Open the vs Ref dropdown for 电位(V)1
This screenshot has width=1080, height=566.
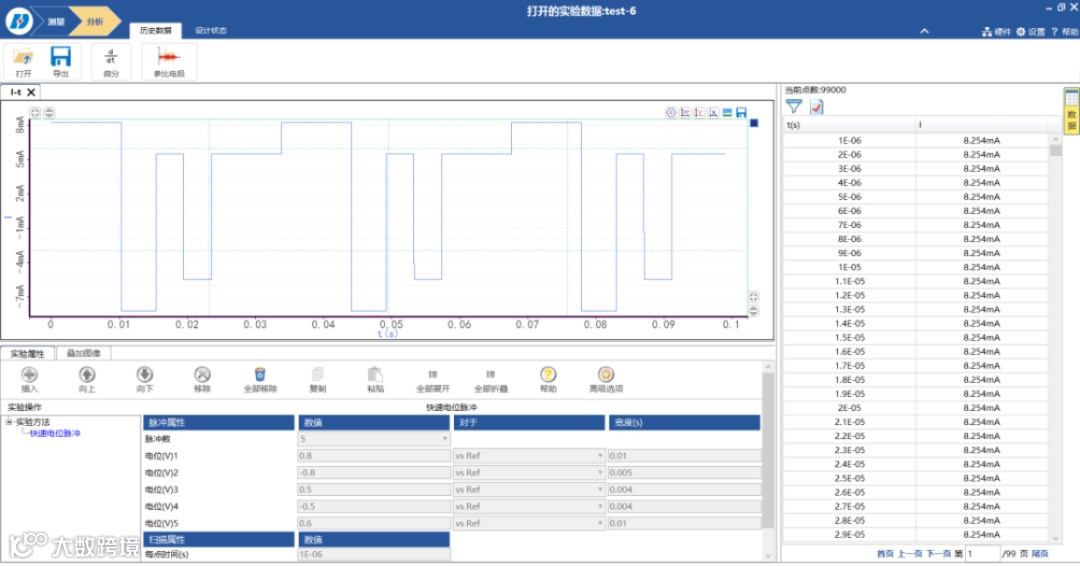point(529,456)
